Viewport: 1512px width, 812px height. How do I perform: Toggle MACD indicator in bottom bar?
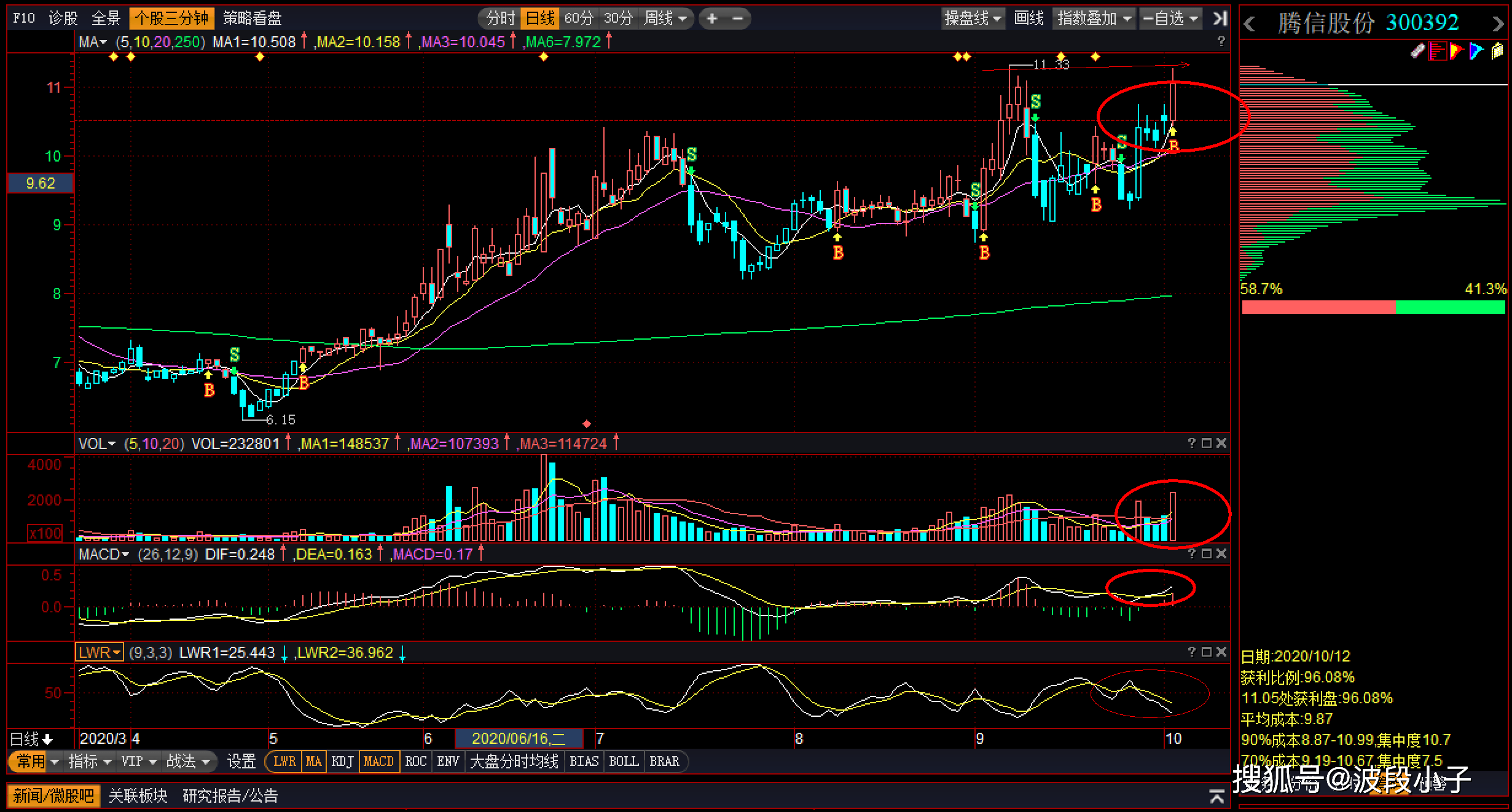[x=378, y=762]
